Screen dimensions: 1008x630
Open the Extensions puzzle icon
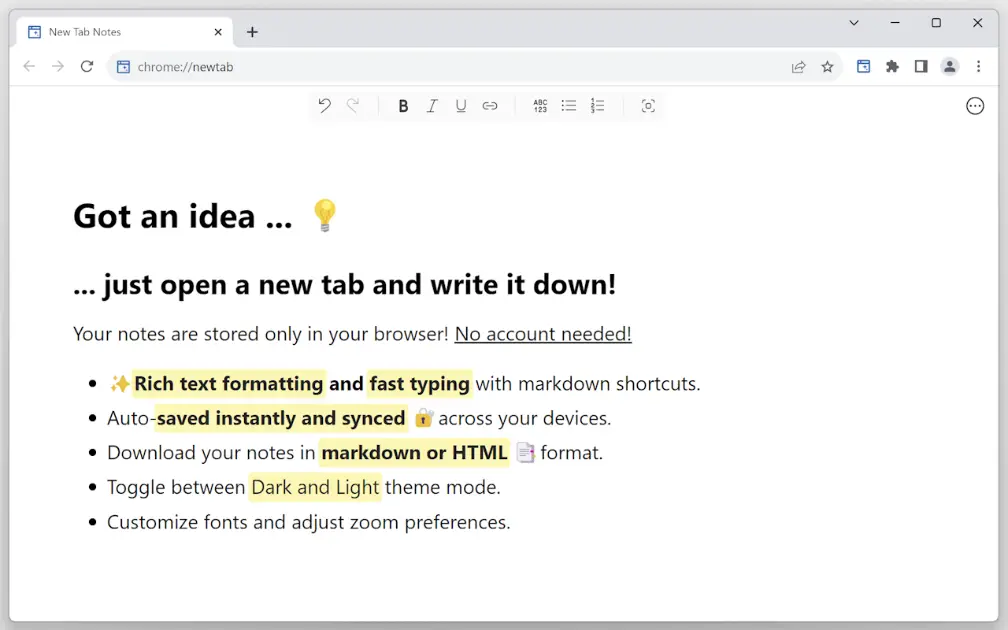[892, 66]
